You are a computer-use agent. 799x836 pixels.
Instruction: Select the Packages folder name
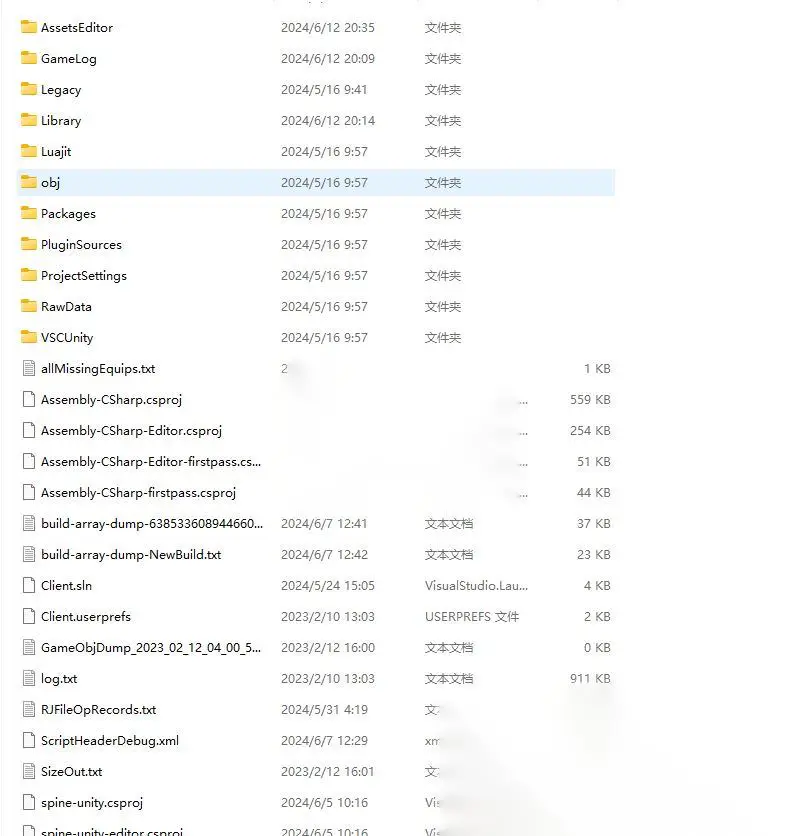(68, 214)
